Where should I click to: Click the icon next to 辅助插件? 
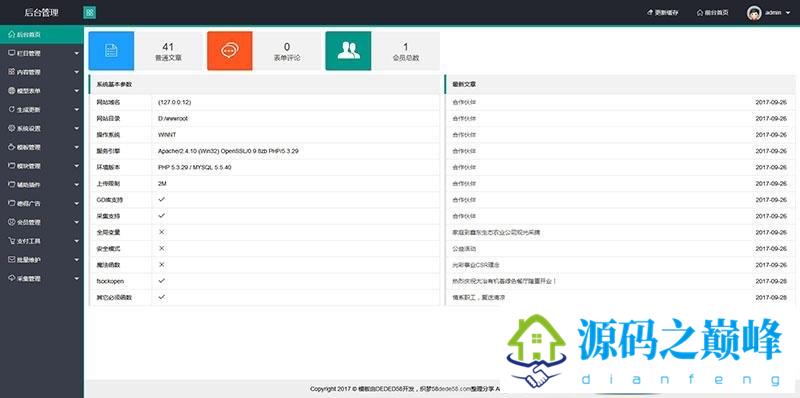point(12,184)
